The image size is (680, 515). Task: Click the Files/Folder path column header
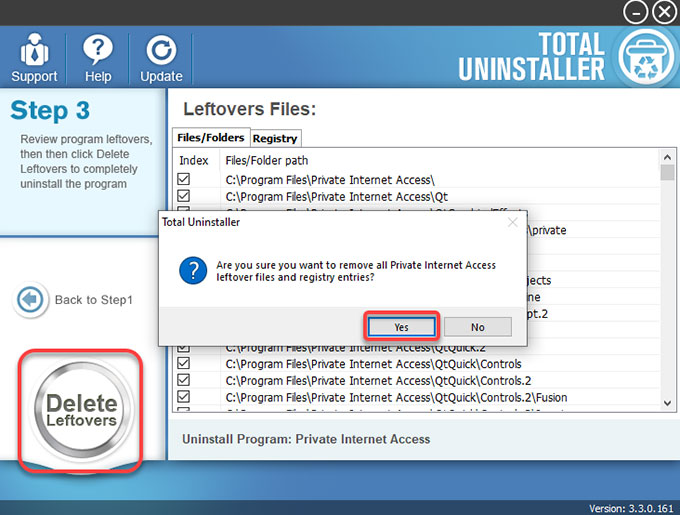[267, 160]
